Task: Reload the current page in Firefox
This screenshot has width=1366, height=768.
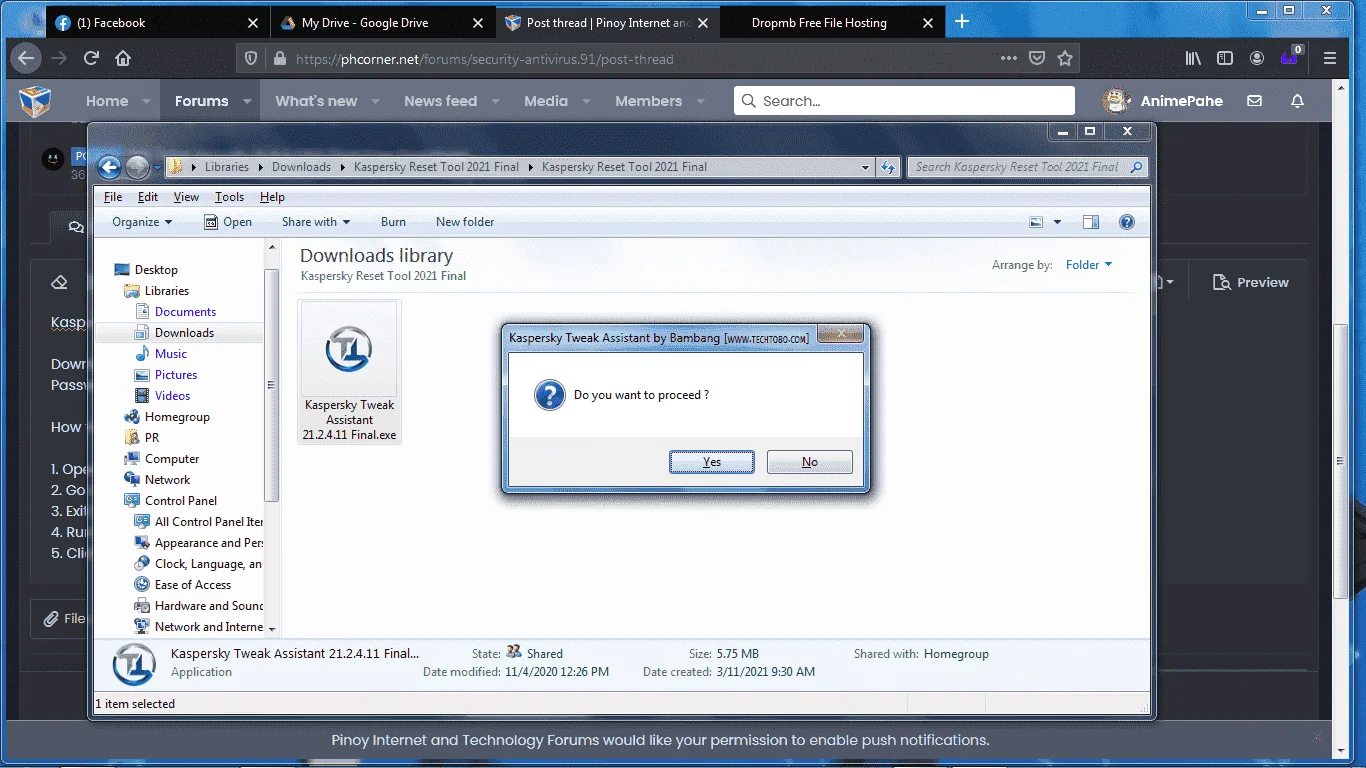Action: pyautogui.click(x=91, y=58)
